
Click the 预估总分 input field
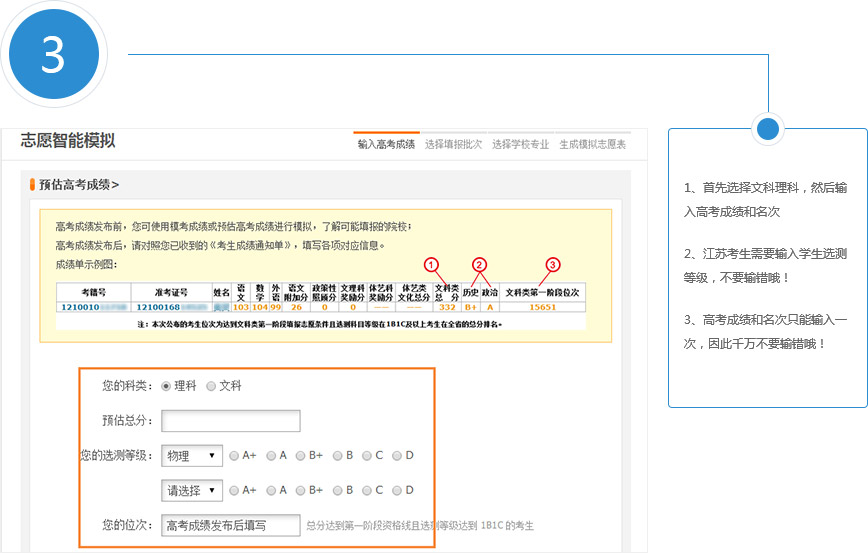[x=231, y=421]
